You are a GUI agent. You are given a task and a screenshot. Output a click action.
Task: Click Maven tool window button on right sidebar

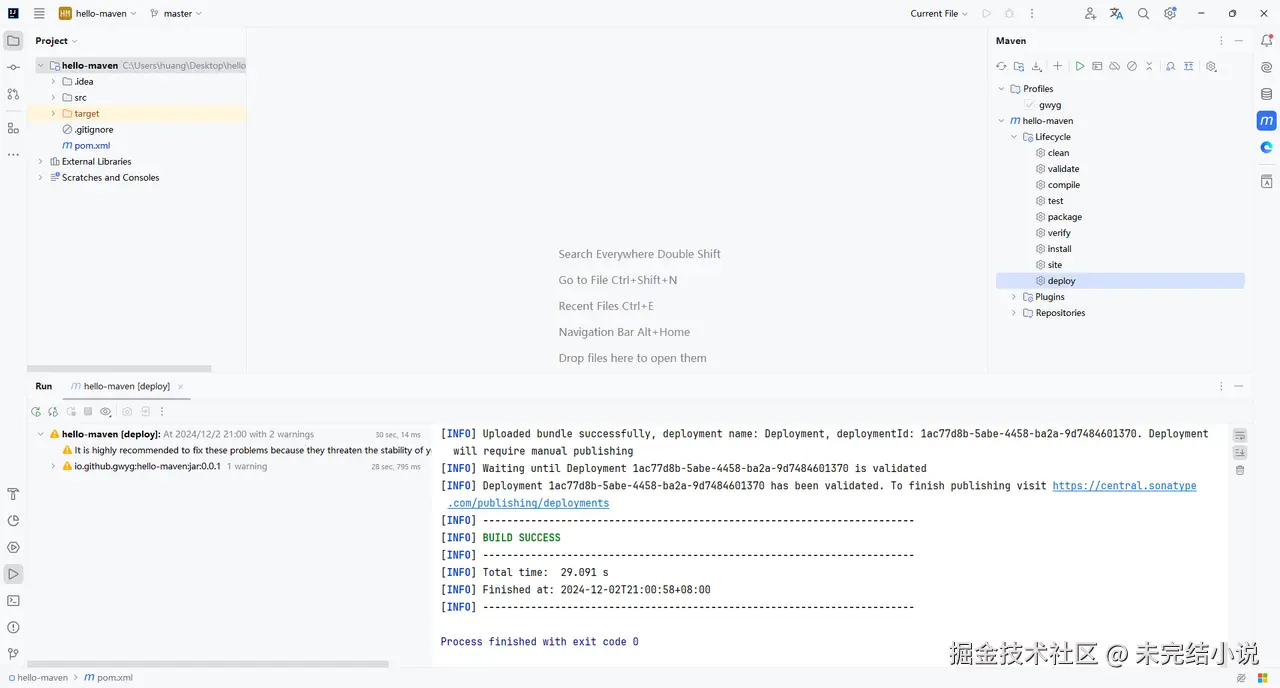tap(1266, 120)
